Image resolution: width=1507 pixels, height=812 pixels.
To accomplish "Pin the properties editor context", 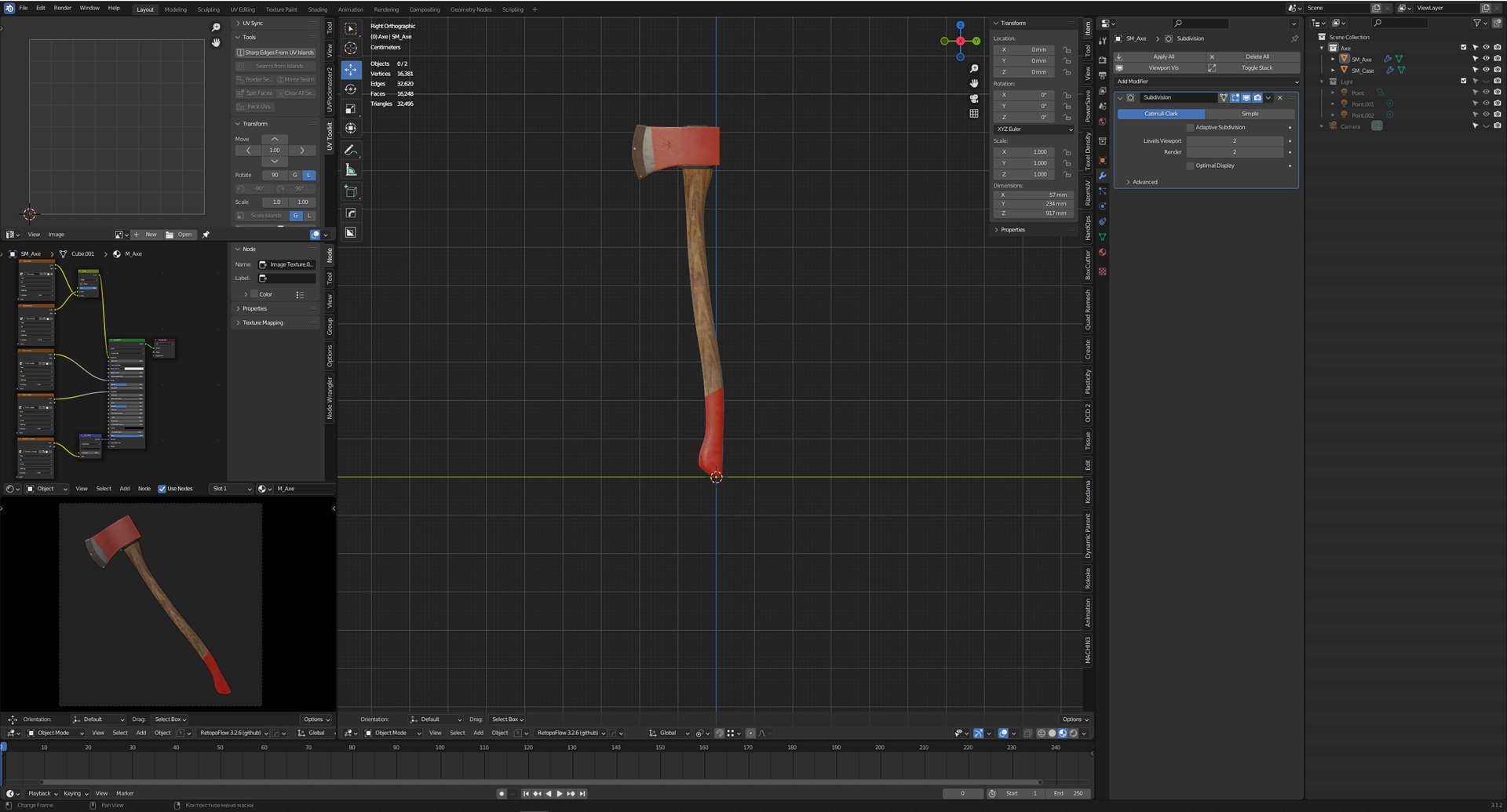I will pyautogui.click(x=1294, y=38).
